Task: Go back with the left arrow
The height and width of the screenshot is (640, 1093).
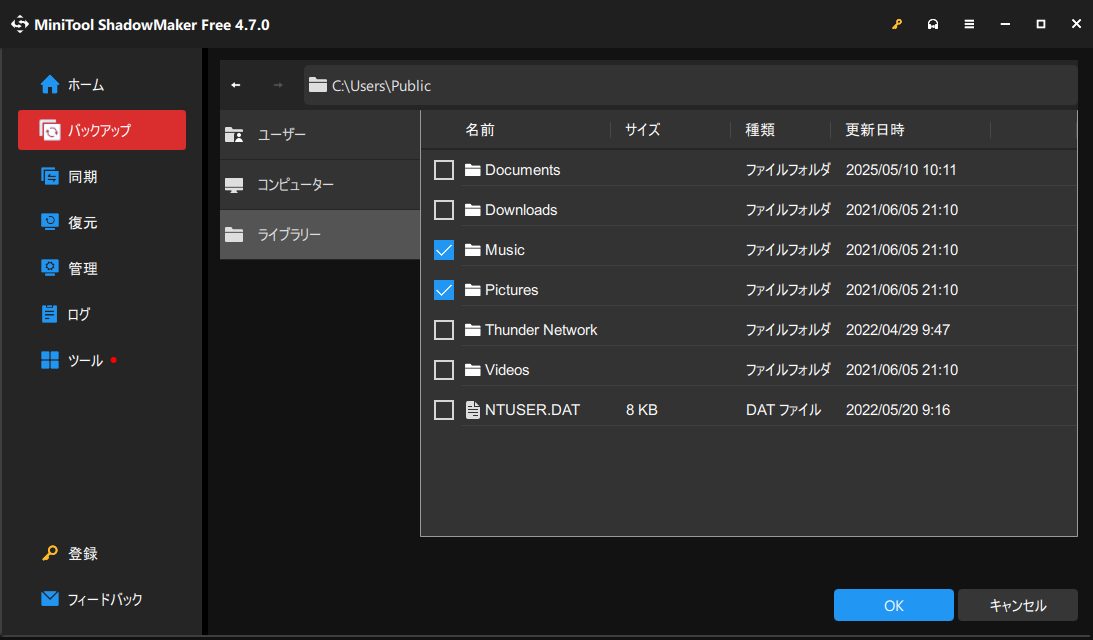Action: click(236, 85)
